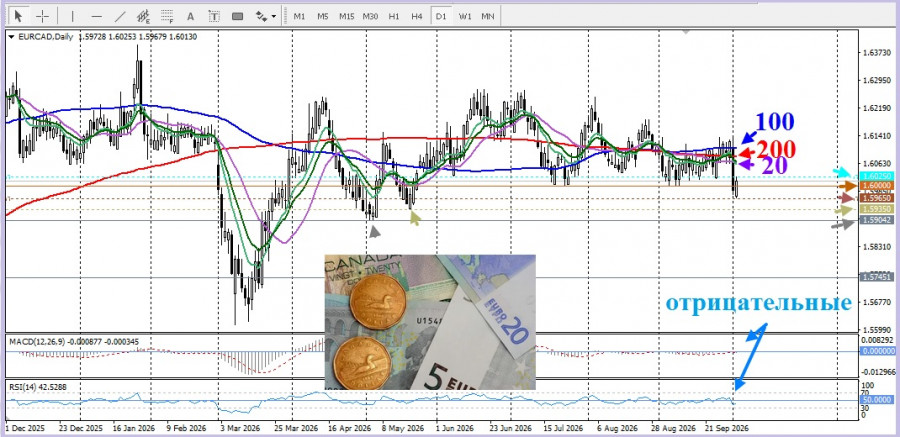Switch to M15 timeframe
Viewport: 900px width, 437px height.
tap(346, 16)
